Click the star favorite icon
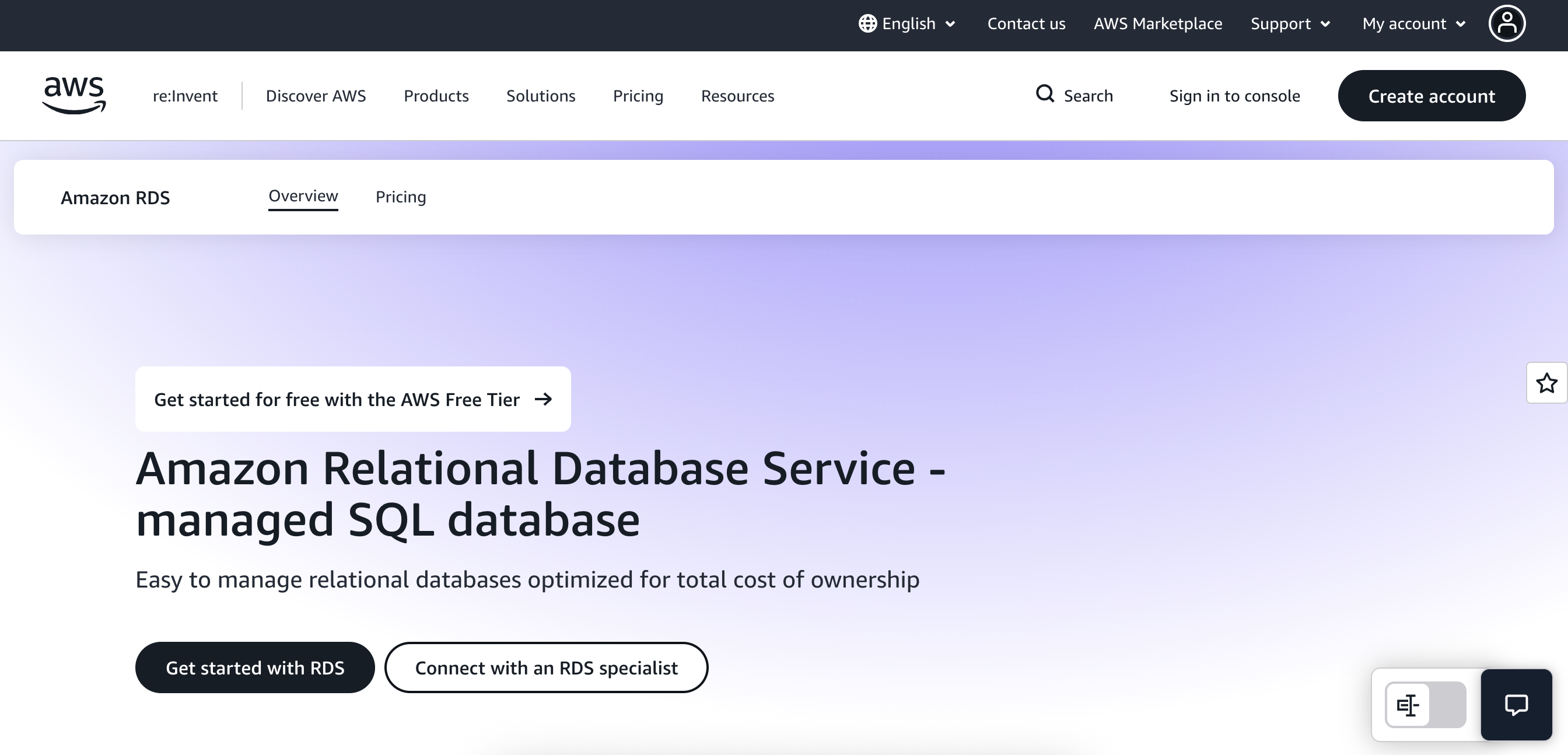This screenshot has width=1568, height=755. click(1546, 383)
